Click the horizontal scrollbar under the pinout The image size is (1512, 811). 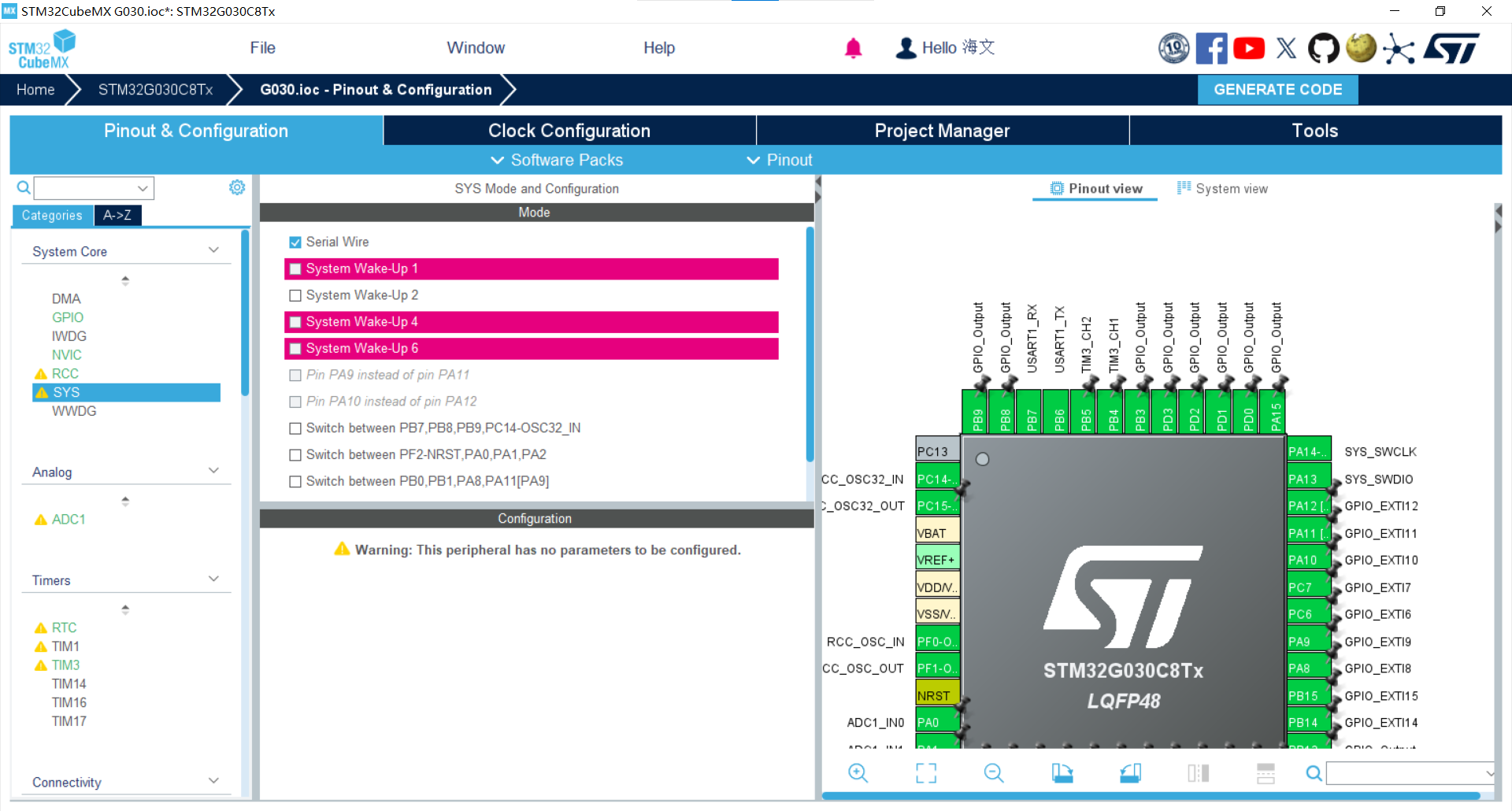(1150, 796)
